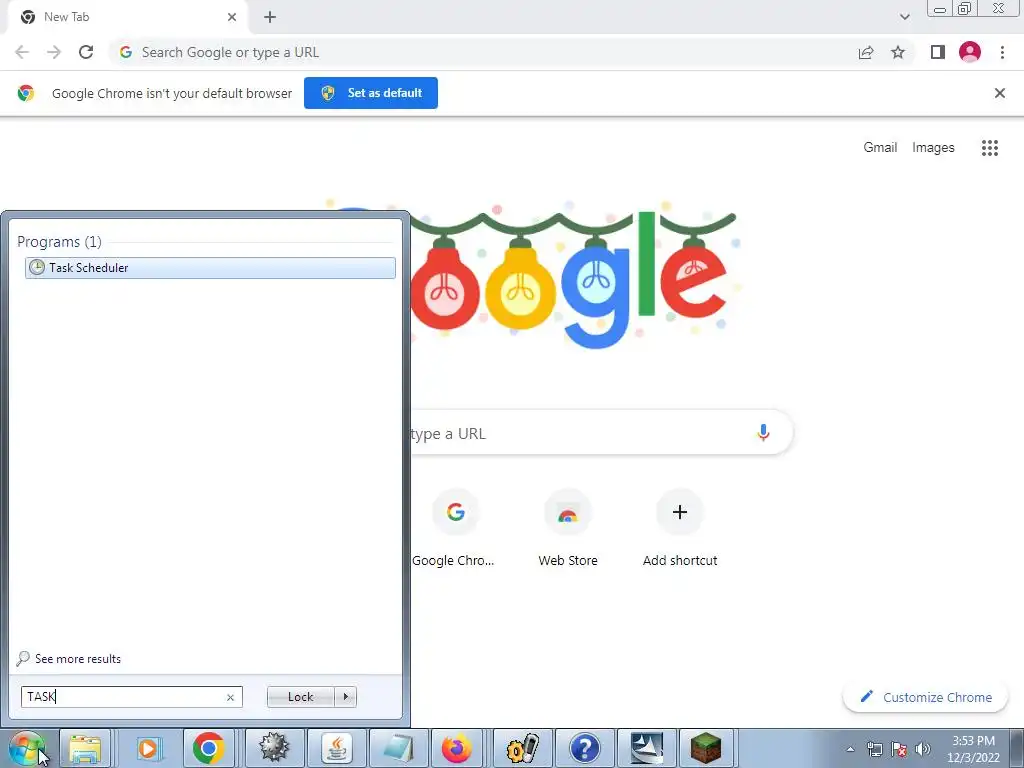Open Web Store shortcut
Image resolution: width=1024 pixels, height=768 pixels.
[568, 529]
